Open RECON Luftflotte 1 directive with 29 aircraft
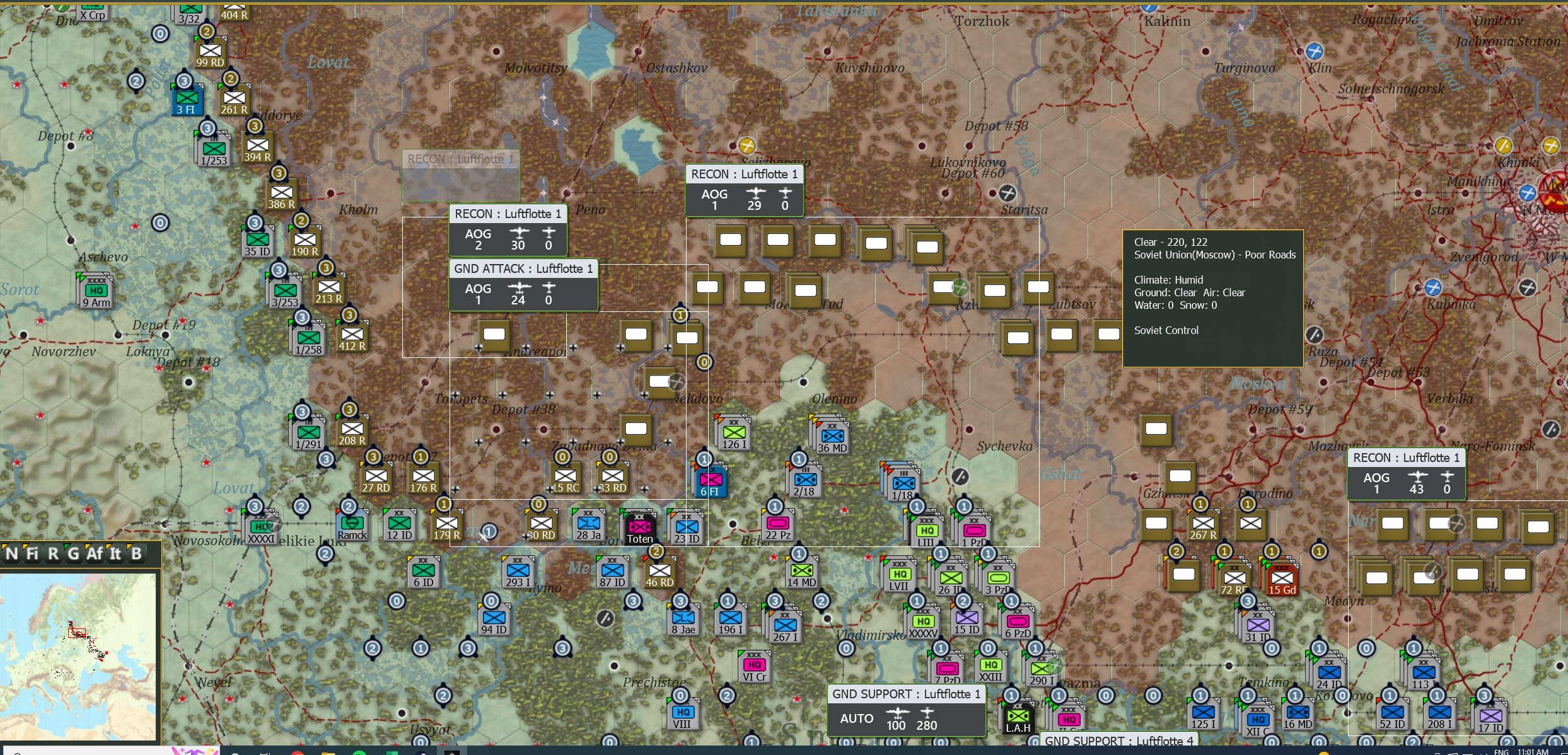 click(744, 190)
